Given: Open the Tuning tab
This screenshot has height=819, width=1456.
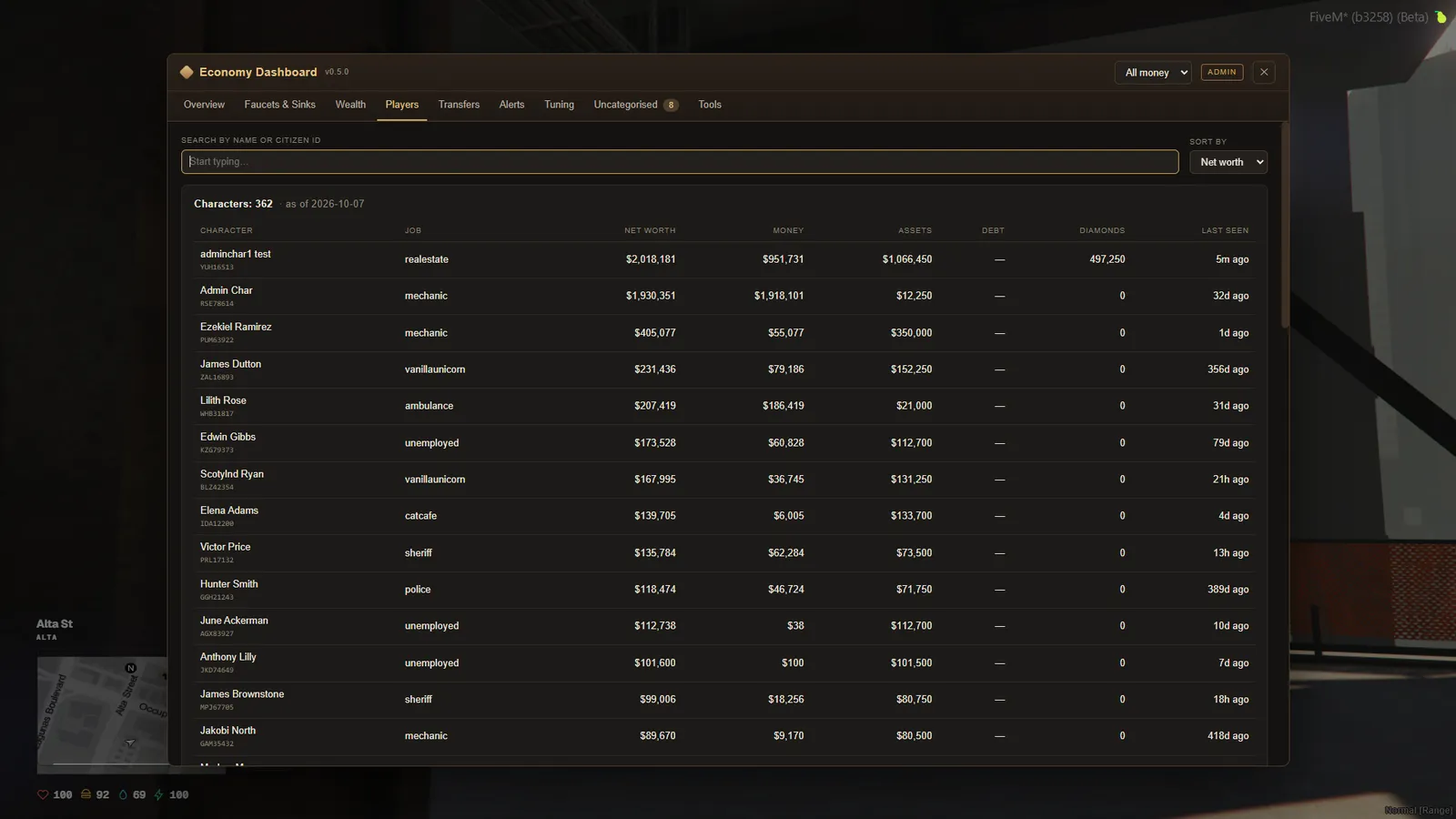Looking at the screenshot, I should click(x=559, y=105).
